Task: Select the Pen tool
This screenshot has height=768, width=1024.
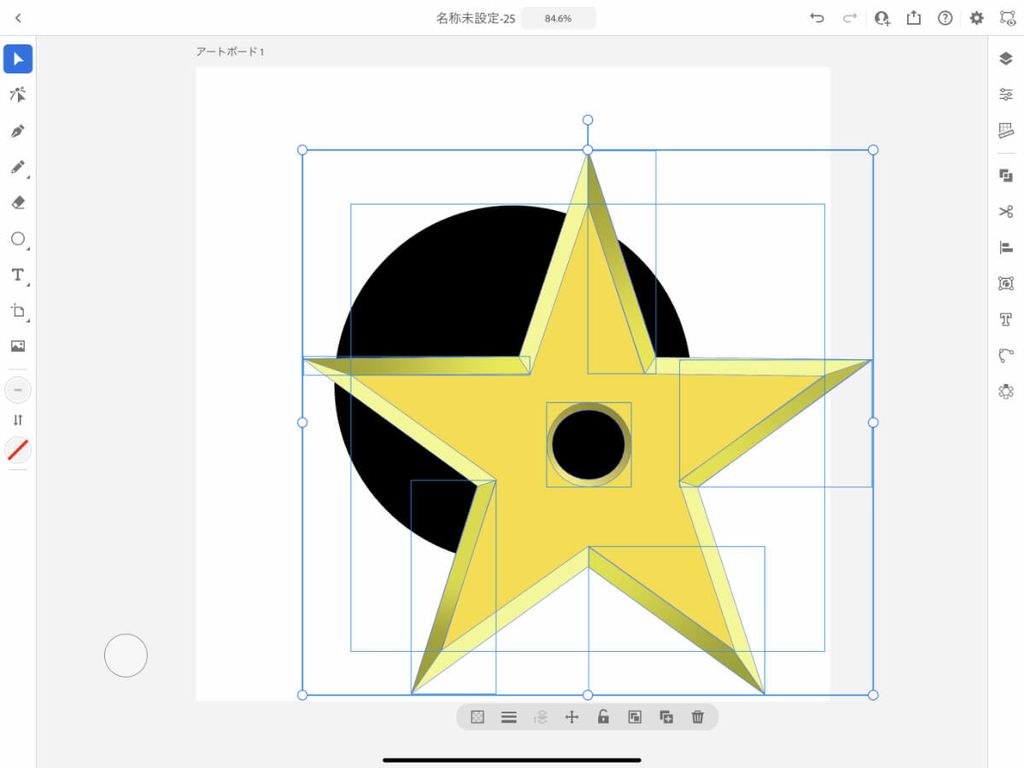Action: click(x=18, y=131)
